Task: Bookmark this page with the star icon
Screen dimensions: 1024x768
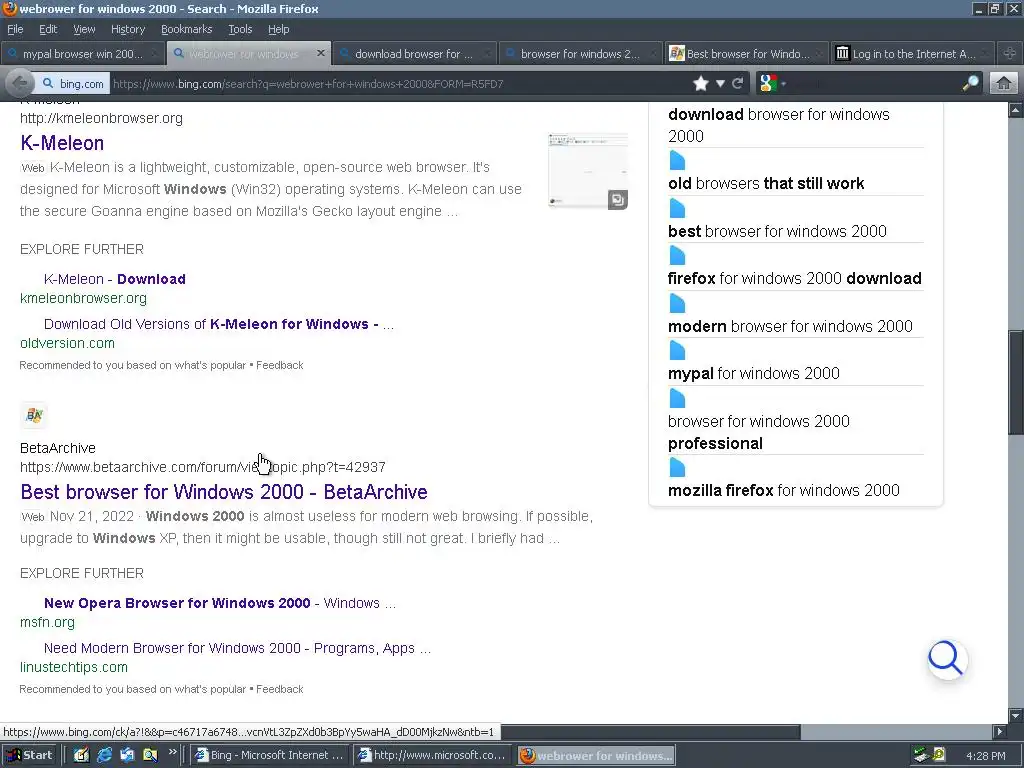Action: click(x=701, y=84)
